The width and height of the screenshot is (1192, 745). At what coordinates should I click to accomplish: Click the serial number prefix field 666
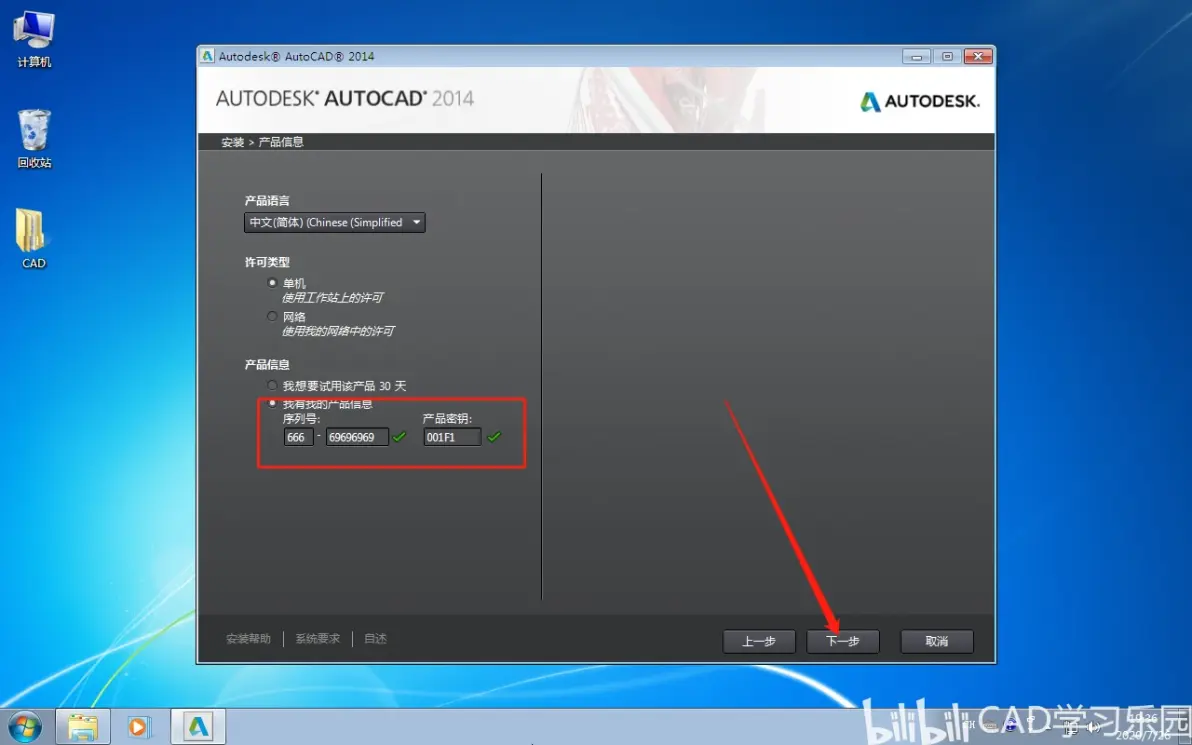point(298,437)
